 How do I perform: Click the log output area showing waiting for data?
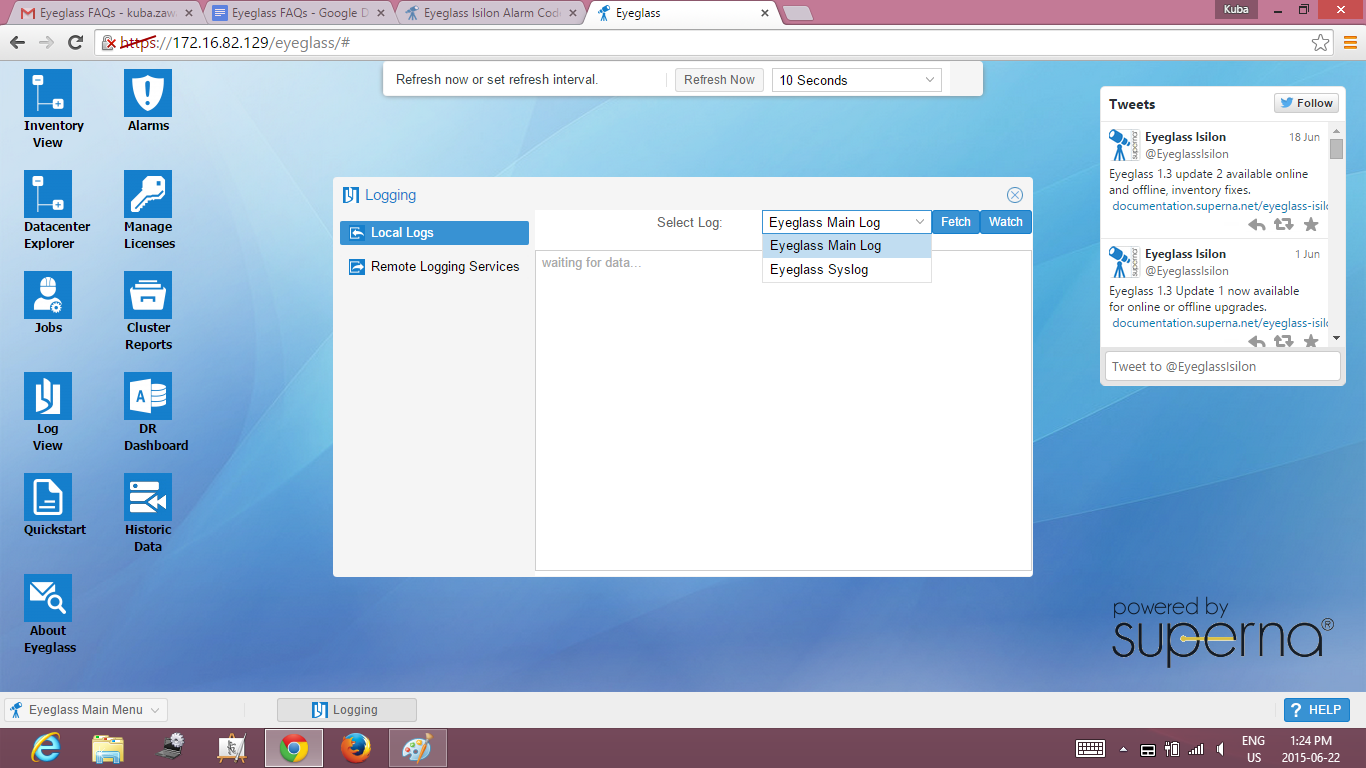[783, 410]
